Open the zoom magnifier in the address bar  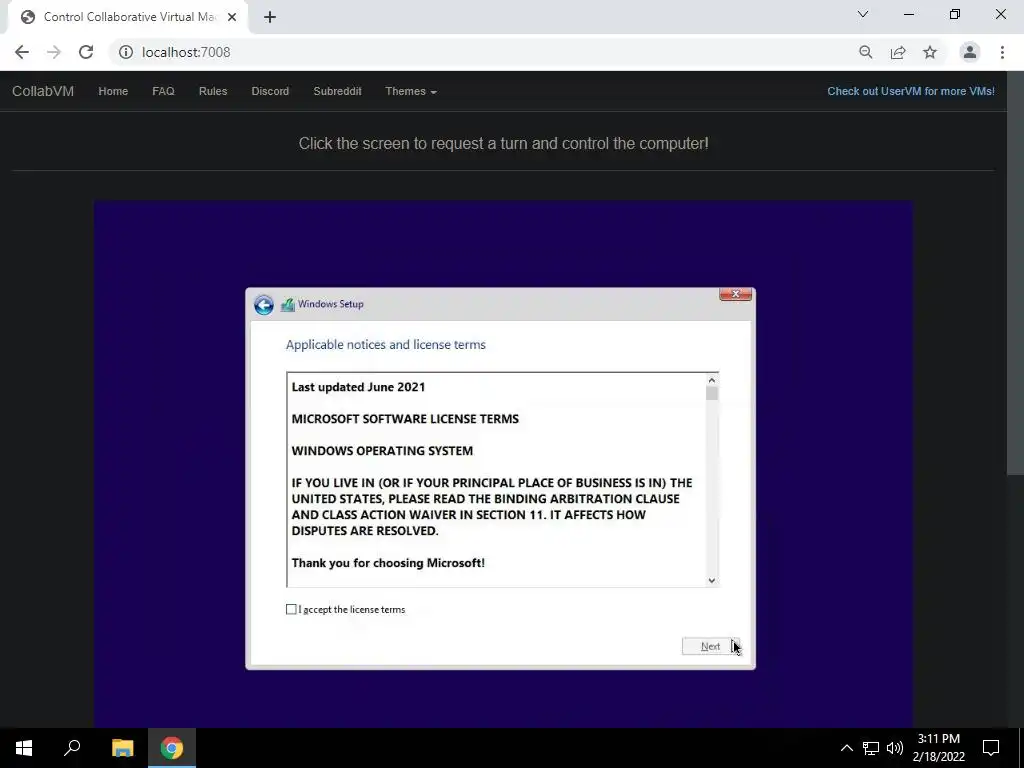[866, 52]
